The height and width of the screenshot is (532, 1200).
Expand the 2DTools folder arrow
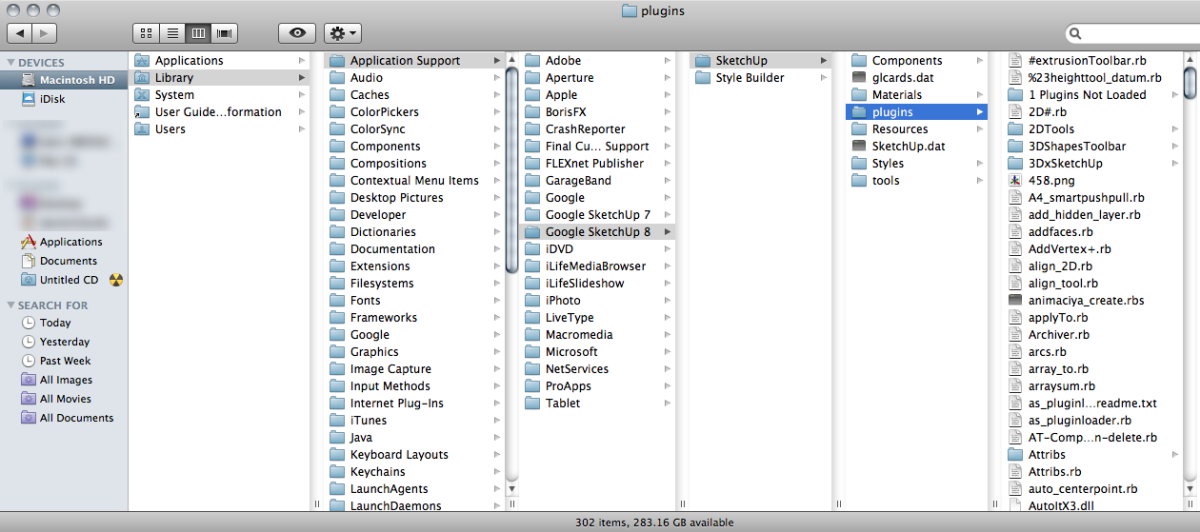pyautogui.click(x=1173, y=129)
